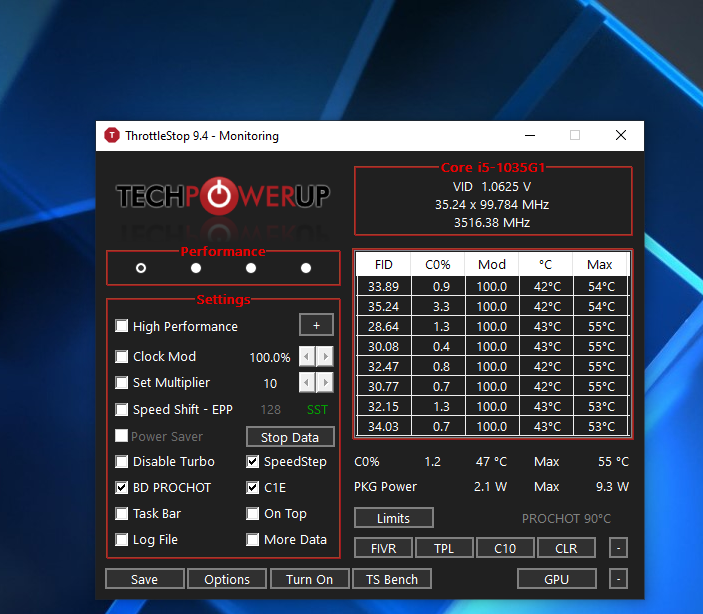
Task: Click the GPU button
Action: pyautogui.click(x=557, y=579)
